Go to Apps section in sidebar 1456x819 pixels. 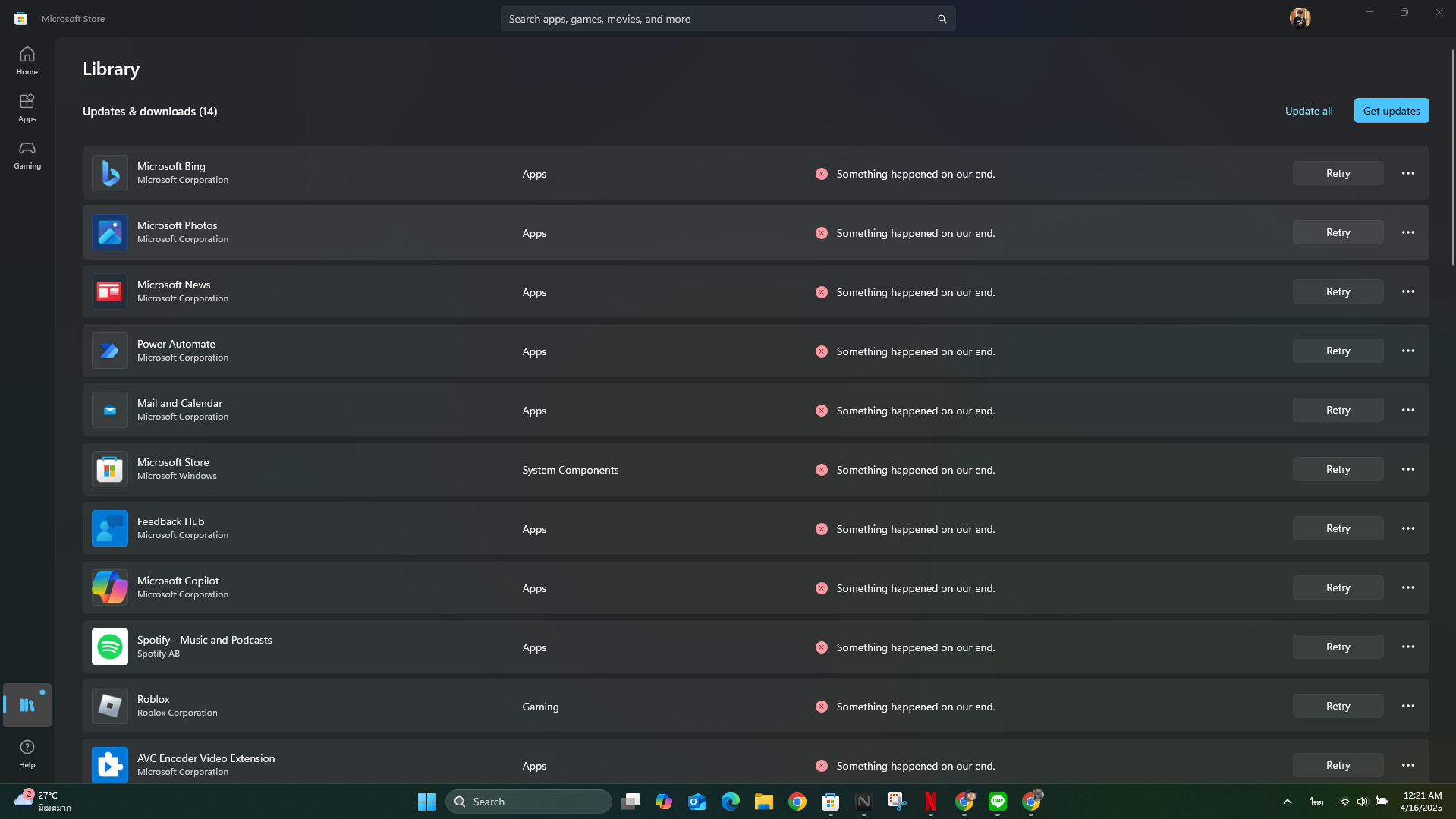(27, 108)
